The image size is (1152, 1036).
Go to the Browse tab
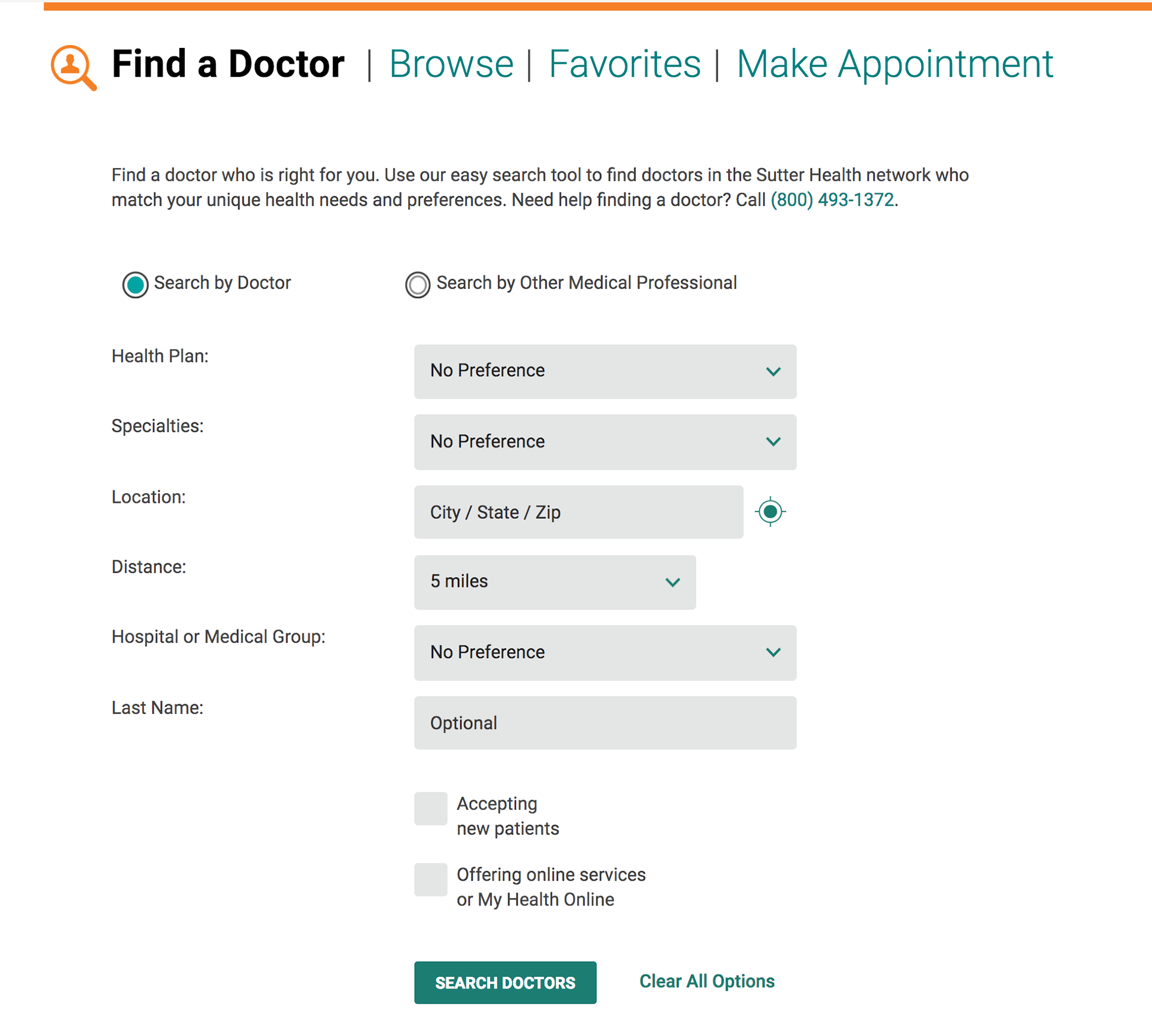(x=451, y=64)
